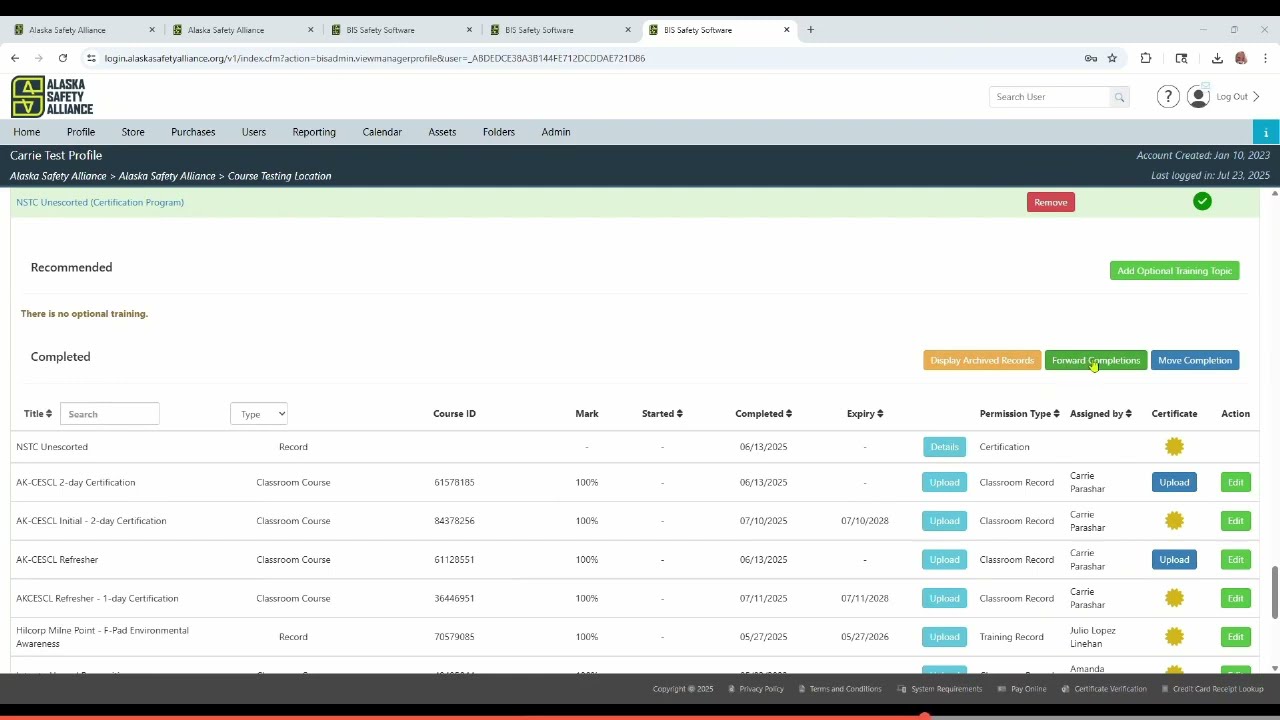1280x720 pixels.
Task: Sort completed table by Permission Type
Action: click(1019, 414)
